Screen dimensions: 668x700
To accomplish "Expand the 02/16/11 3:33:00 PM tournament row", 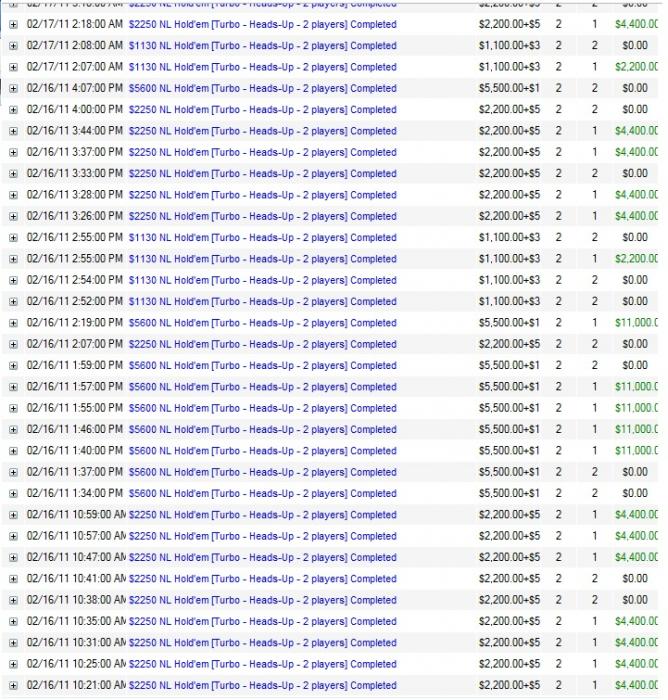I will [13, 174].
